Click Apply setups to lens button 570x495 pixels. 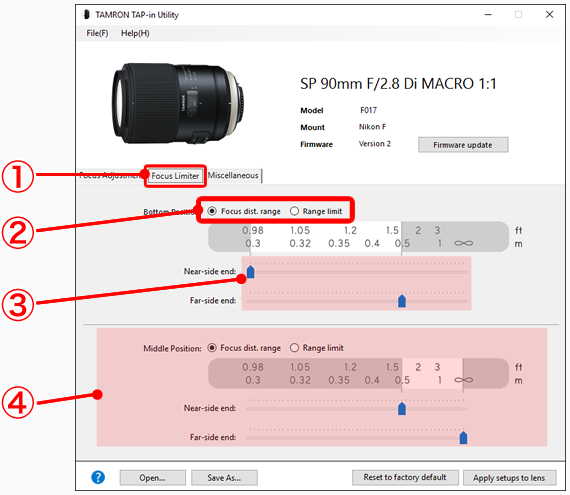click(x=510, y=478)
